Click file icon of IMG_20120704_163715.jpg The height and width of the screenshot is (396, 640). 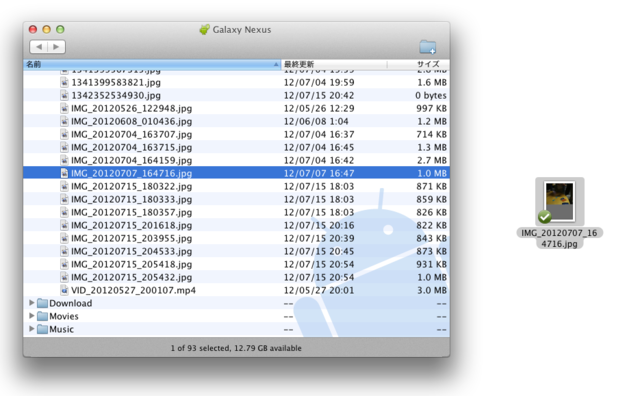click(64, 147)
